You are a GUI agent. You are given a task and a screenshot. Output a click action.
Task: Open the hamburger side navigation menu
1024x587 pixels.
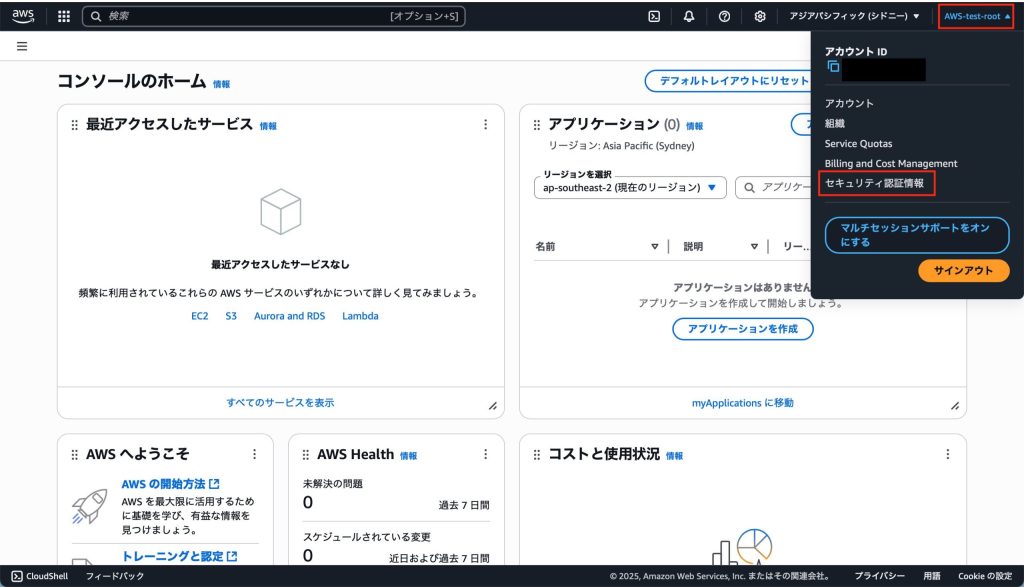pyautogui.click(x=22, y=46)
